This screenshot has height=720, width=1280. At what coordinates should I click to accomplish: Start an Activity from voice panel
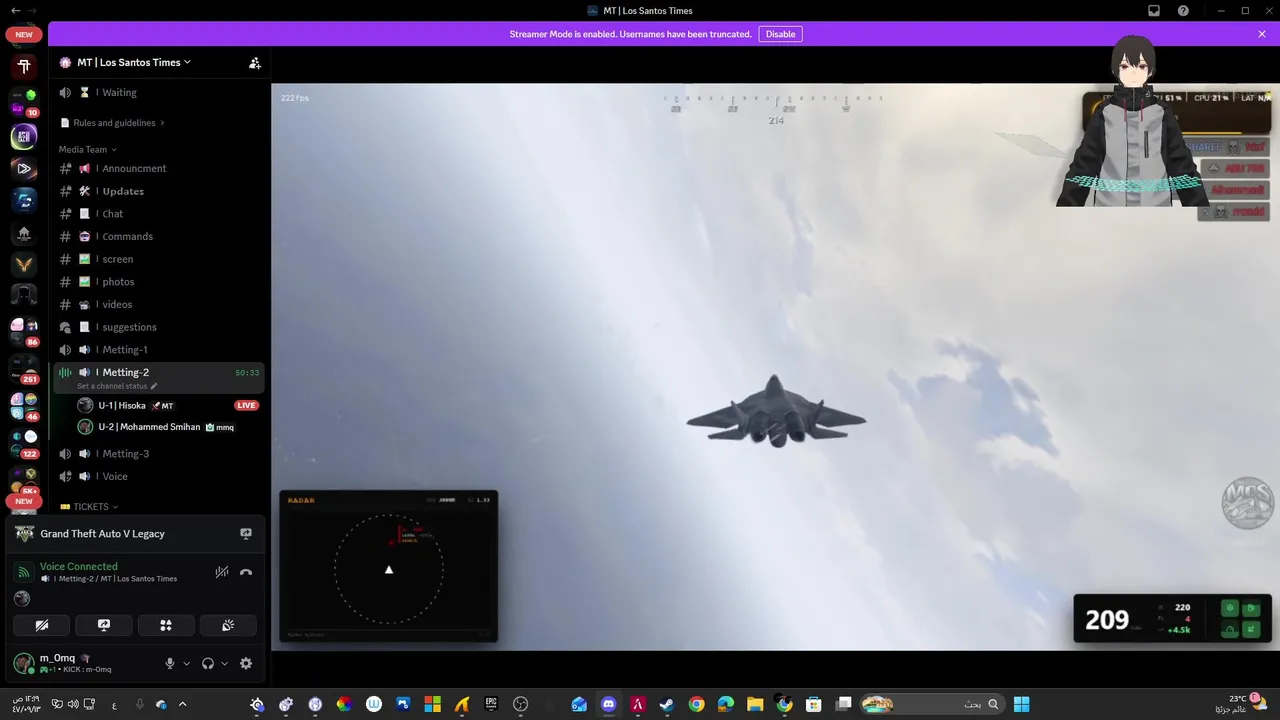(166, 625)
